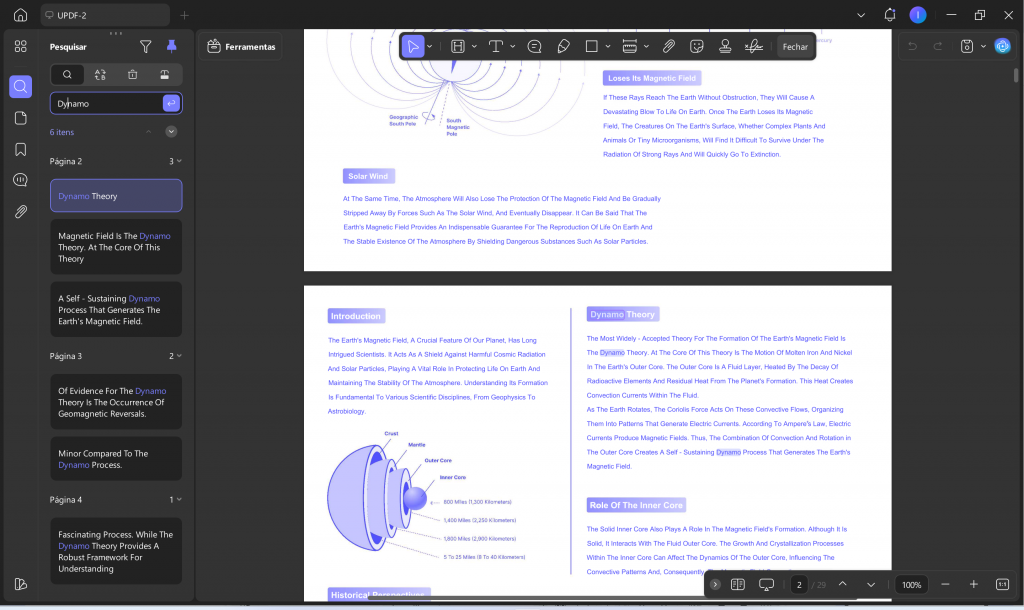
Task: Open result 'A Self - Sustaining Dynamo Process'
Action: click(116, 310)
